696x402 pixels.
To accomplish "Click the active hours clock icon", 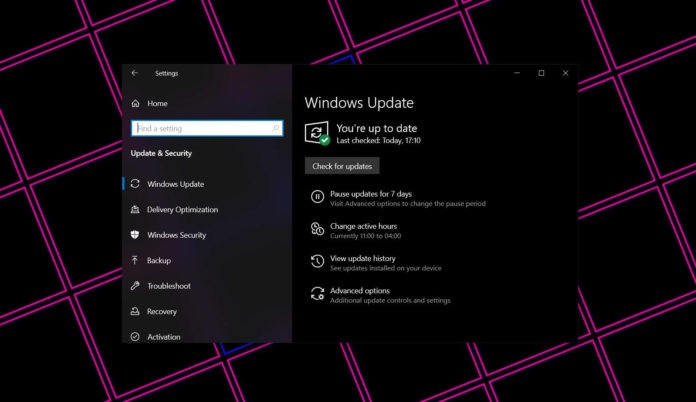I will [317, 229].
